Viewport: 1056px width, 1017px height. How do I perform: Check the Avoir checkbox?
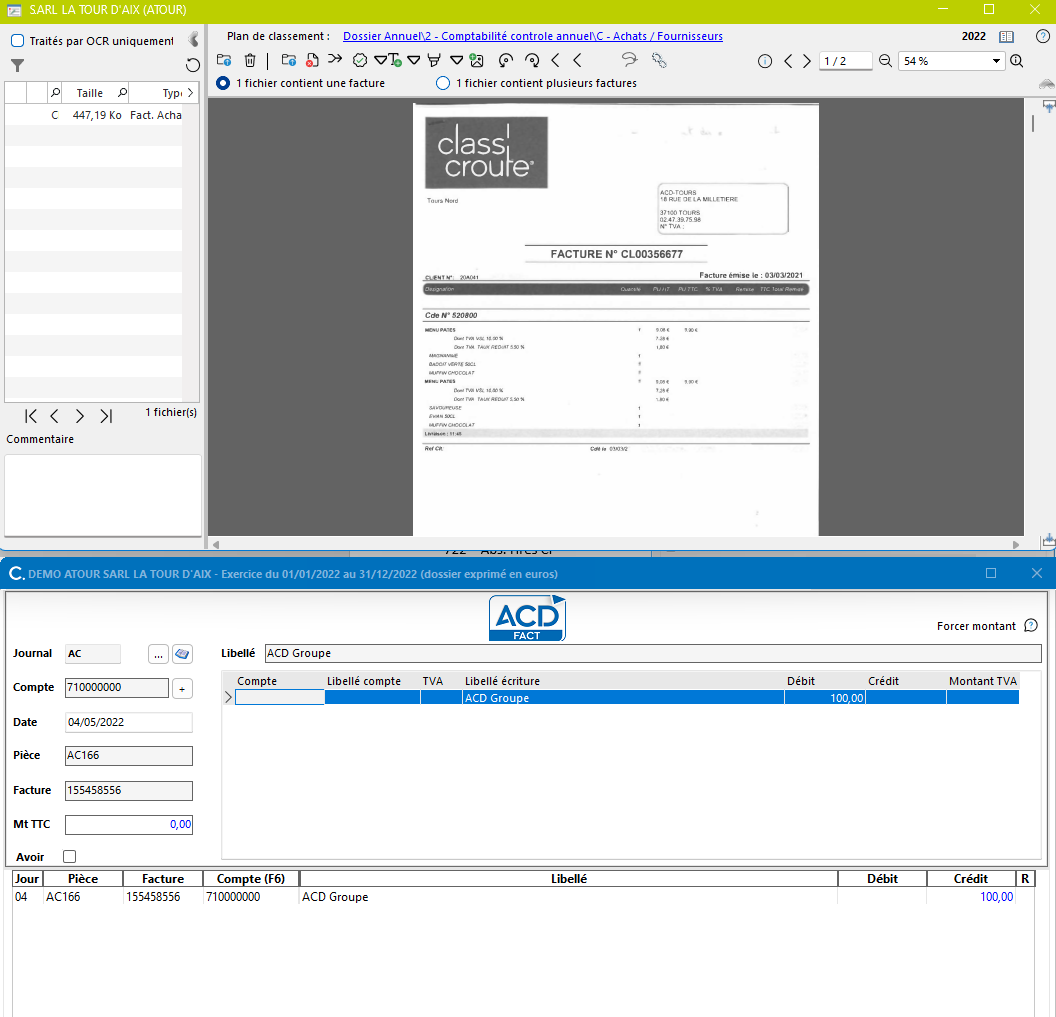(x=69, y=857)
